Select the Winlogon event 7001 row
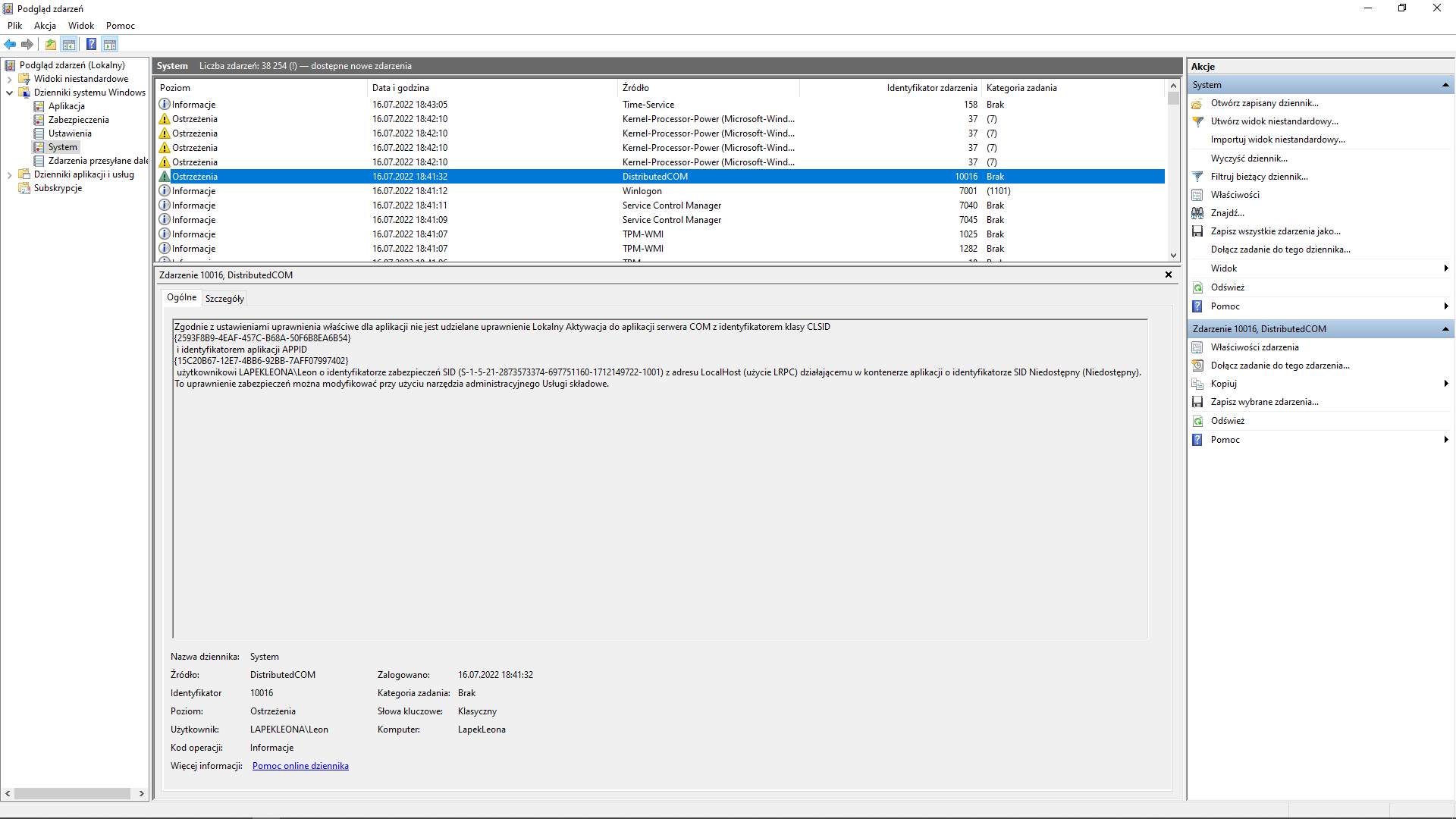The width and height of the screenshot is (1456, 819). point(661,191)
